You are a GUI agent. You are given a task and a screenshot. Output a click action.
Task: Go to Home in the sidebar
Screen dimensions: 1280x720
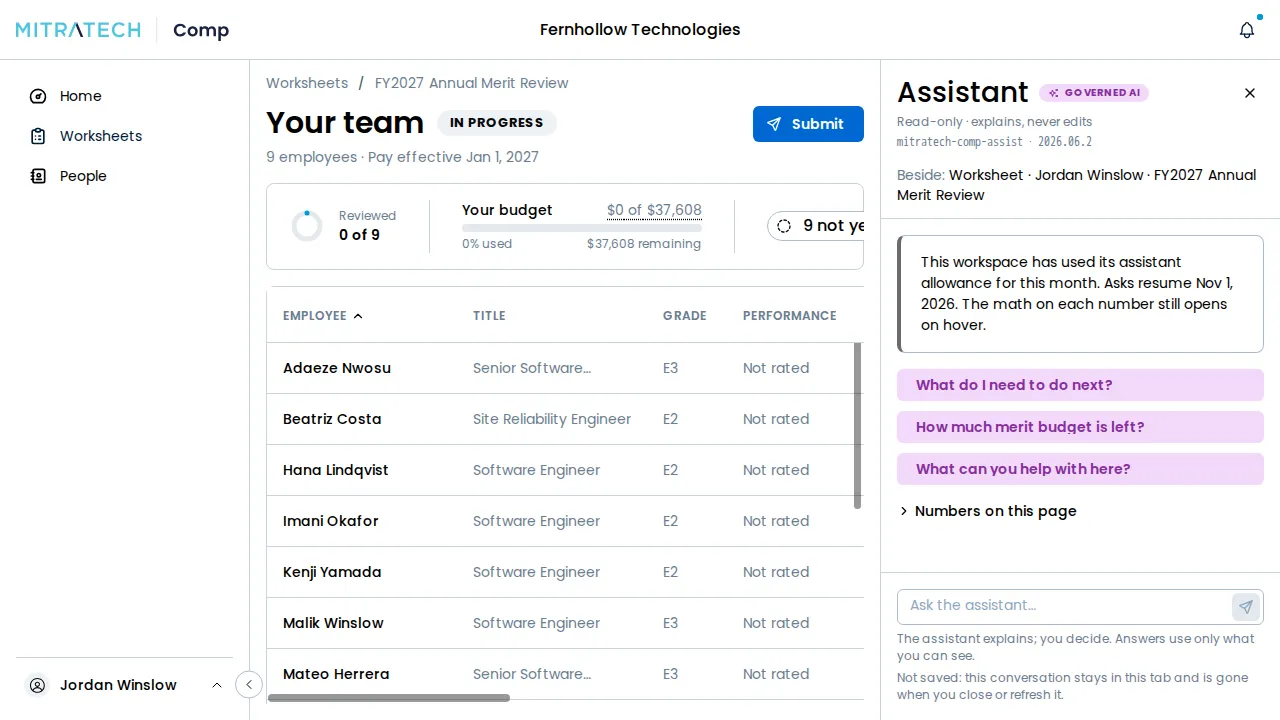[124, 96]
